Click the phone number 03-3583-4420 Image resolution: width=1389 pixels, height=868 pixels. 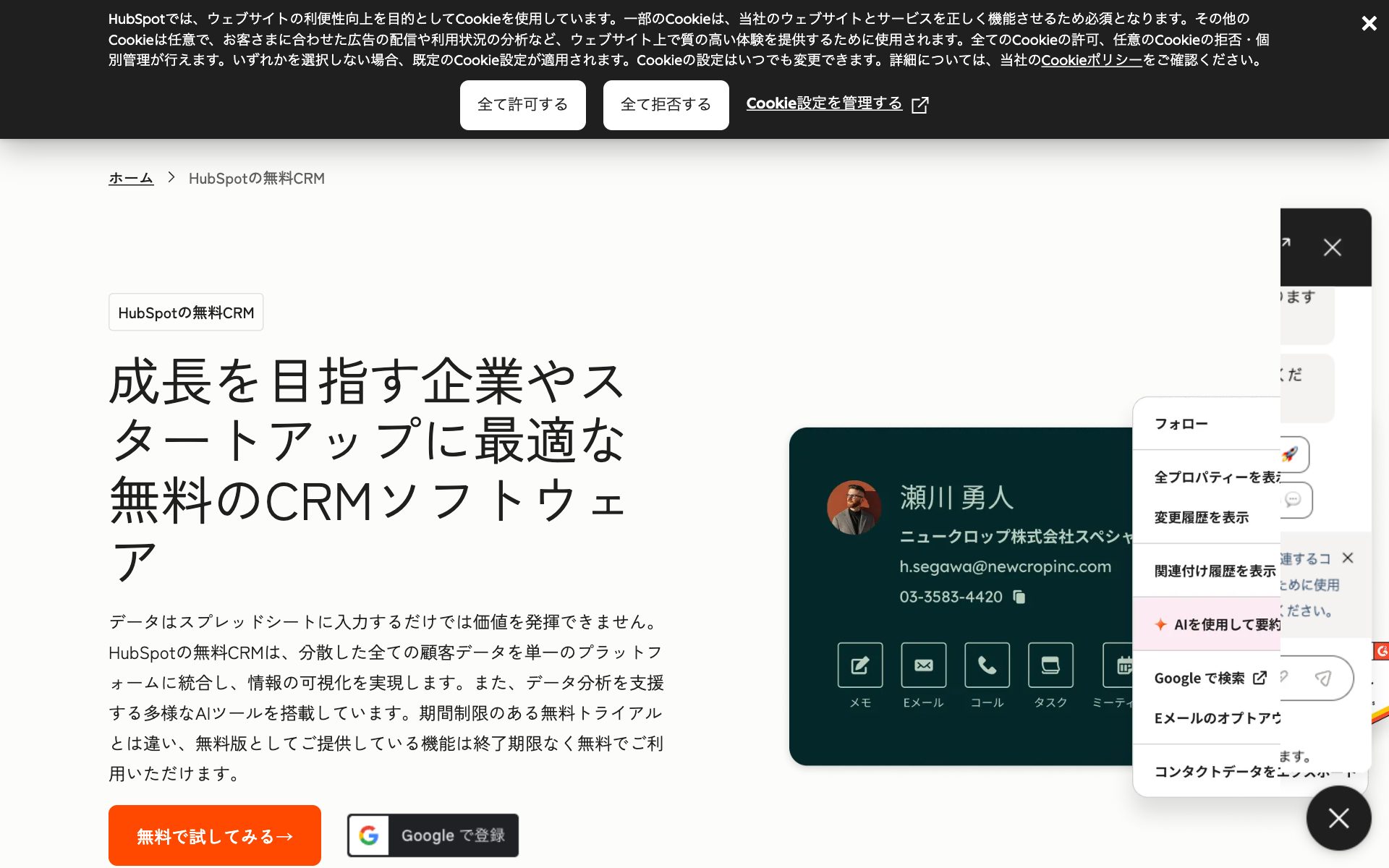pos(951,597)
